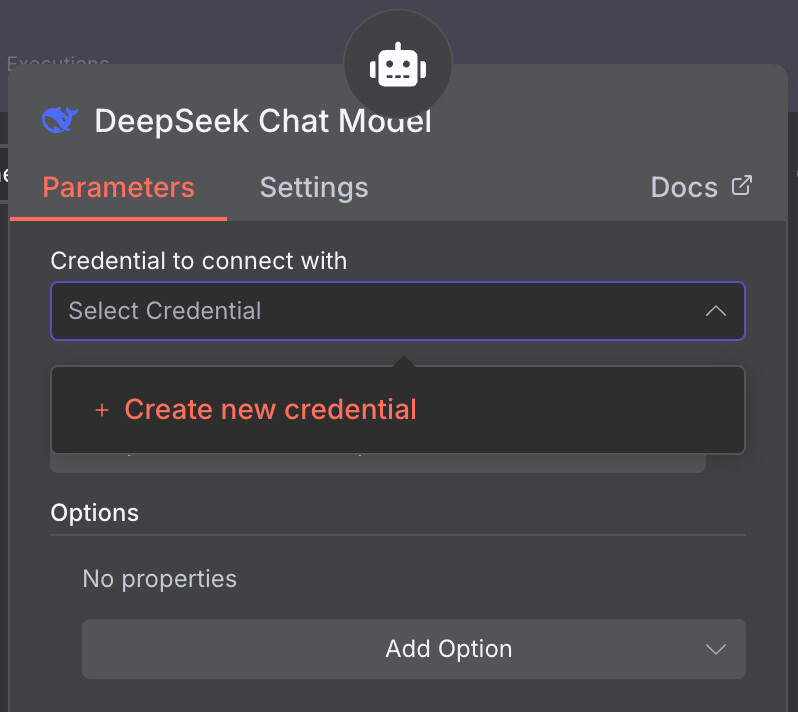Screen dimensions: 798x712
Task: Click the partially hidden field under the credential menu
Action: pyautogui.click(x=378, y=464)
